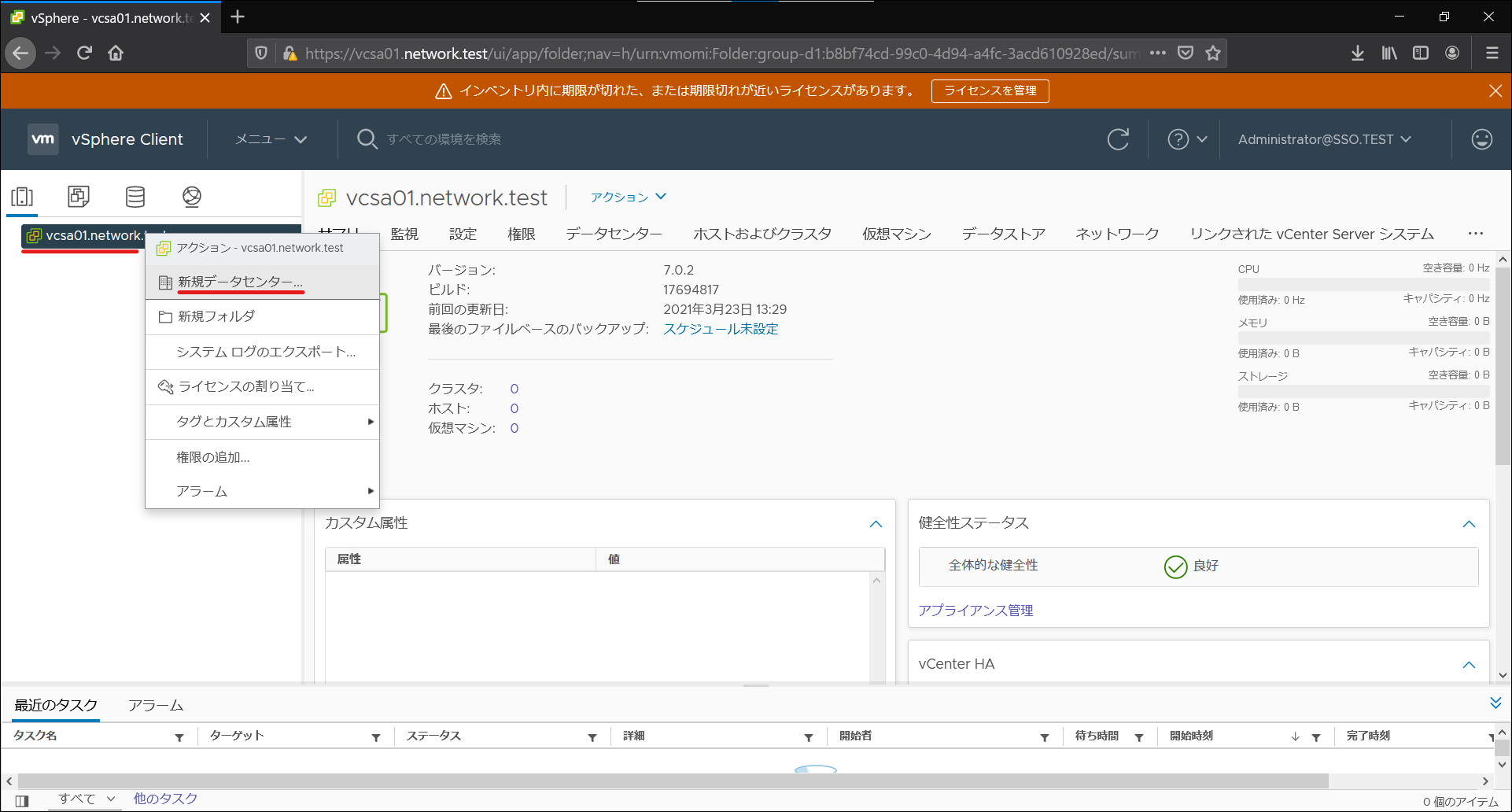
Task: Click Save to Pocket icon
Action: 1186,54
